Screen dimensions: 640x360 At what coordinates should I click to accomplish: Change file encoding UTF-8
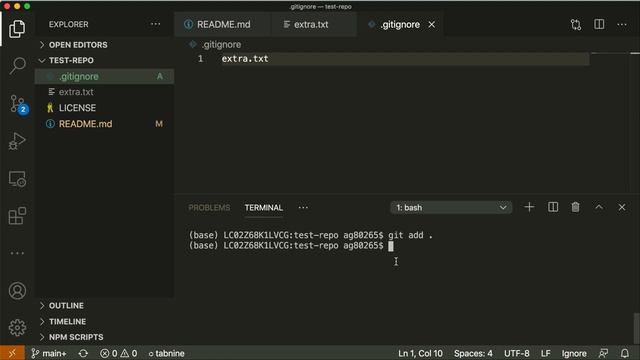pos(516,353)
